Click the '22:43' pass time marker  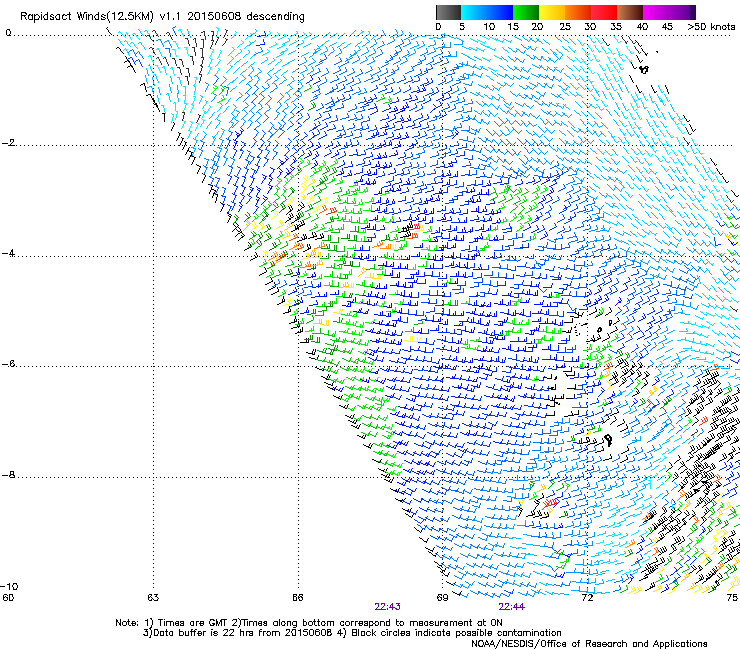pos(387,607)
